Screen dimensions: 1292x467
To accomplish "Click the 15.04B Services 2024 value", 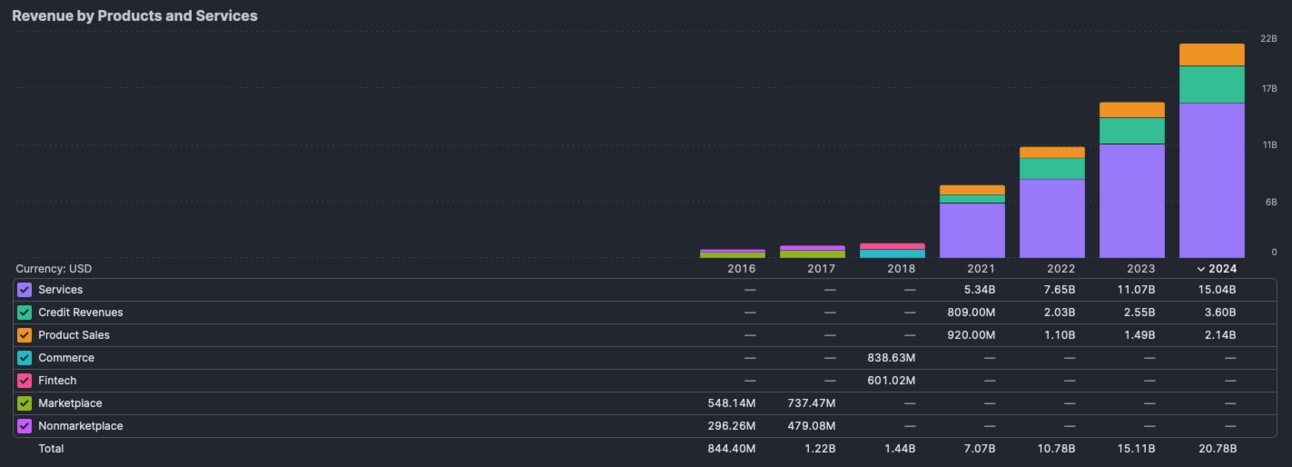I will 1217,290.
